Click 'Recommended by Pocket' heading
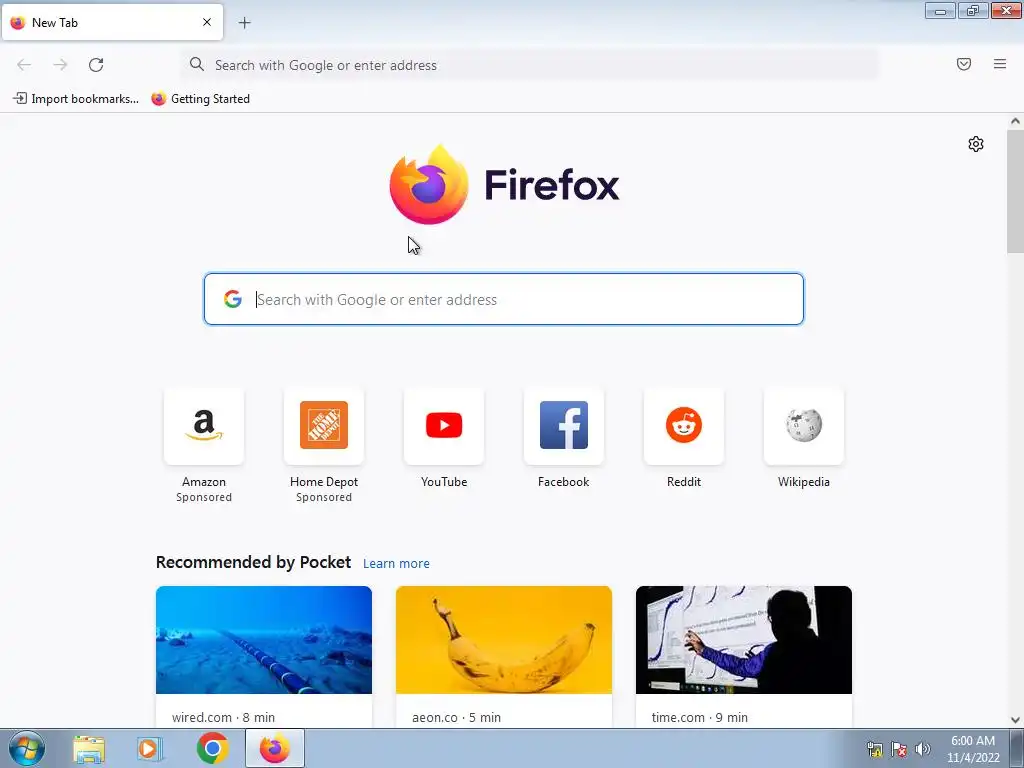The width and height of the screenshot is (1024, 768). (x=253, y=562)
